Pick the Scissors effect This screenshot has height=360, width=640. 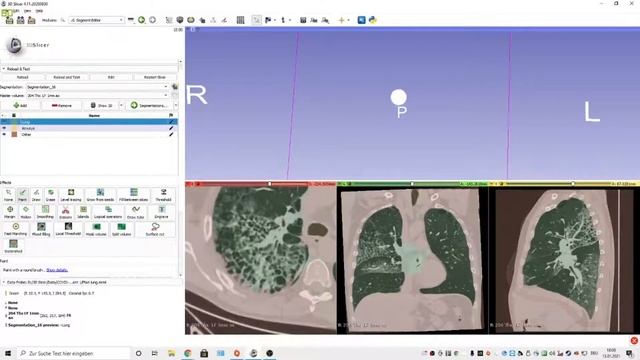65,212
